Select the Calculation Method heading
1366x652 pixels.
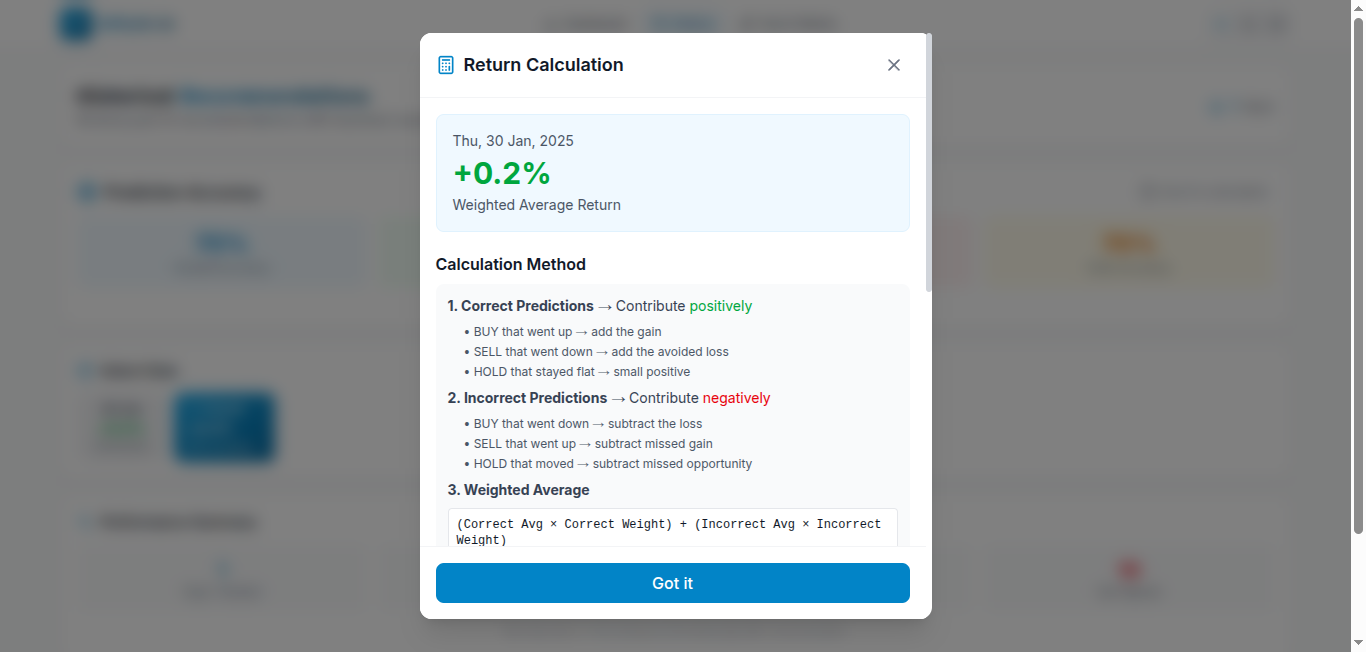point(511,265)
